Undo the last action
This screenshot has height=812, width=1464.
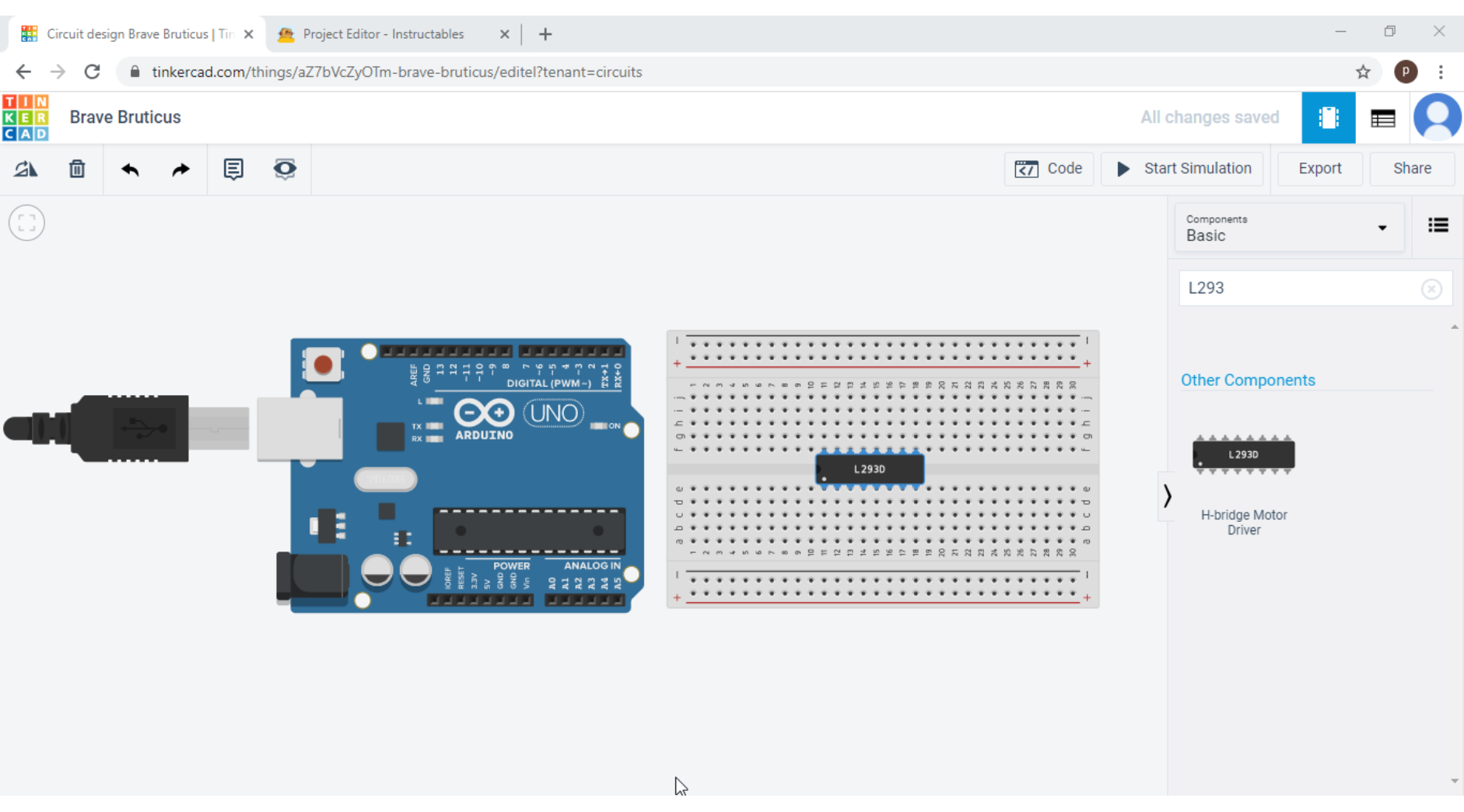[130, 169]
